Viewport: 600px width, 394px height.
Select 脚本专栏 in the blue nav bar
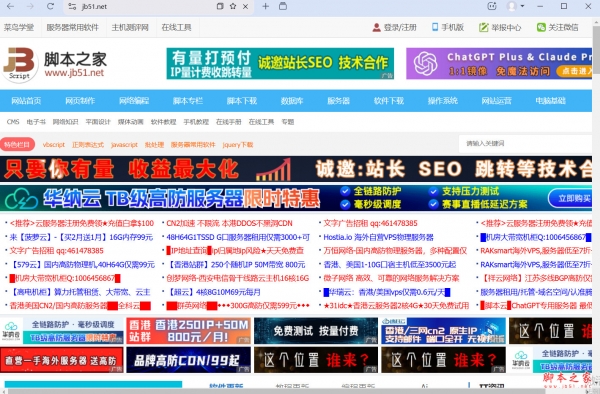(188, 101)
